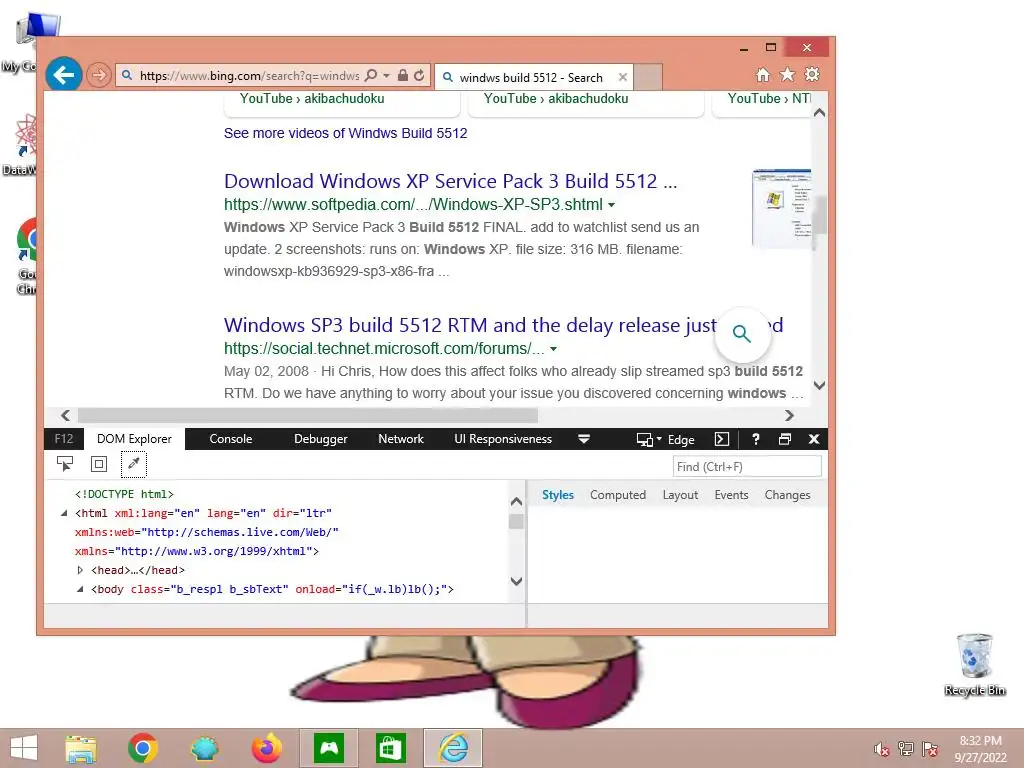Open Download Windows XP Service Pack 3 link

point(451,181)
